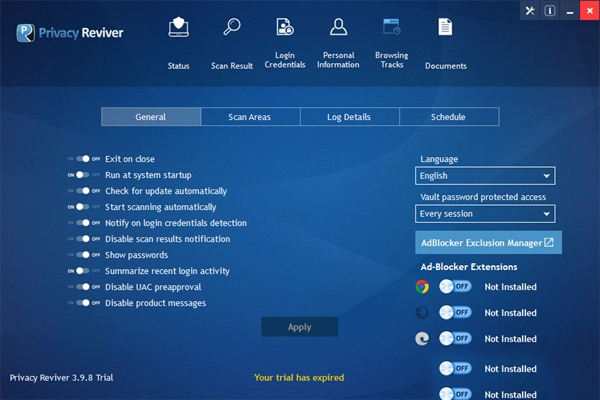Click 'Privacy Reviver 3.9.8 Trial' version text
The width and height of the screenshot is (600, 400).
click(61, 378)
